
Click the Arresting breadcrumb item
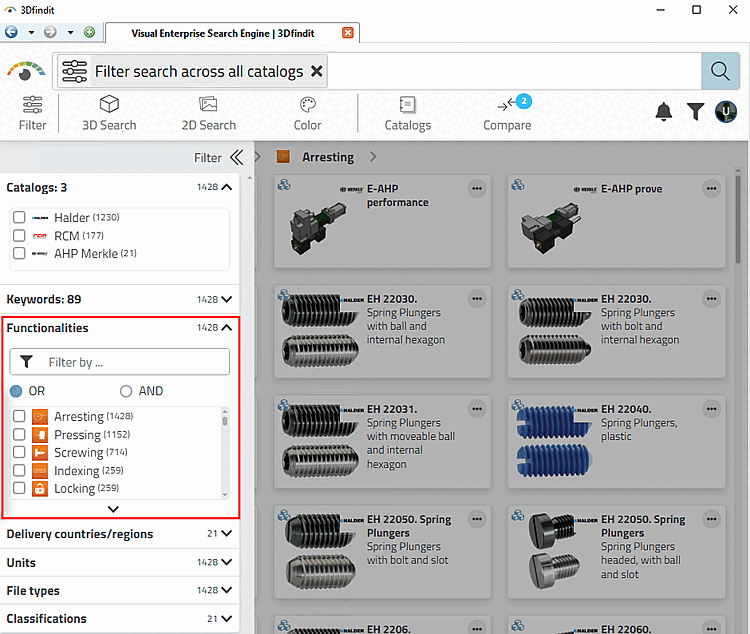pos(327,157)
